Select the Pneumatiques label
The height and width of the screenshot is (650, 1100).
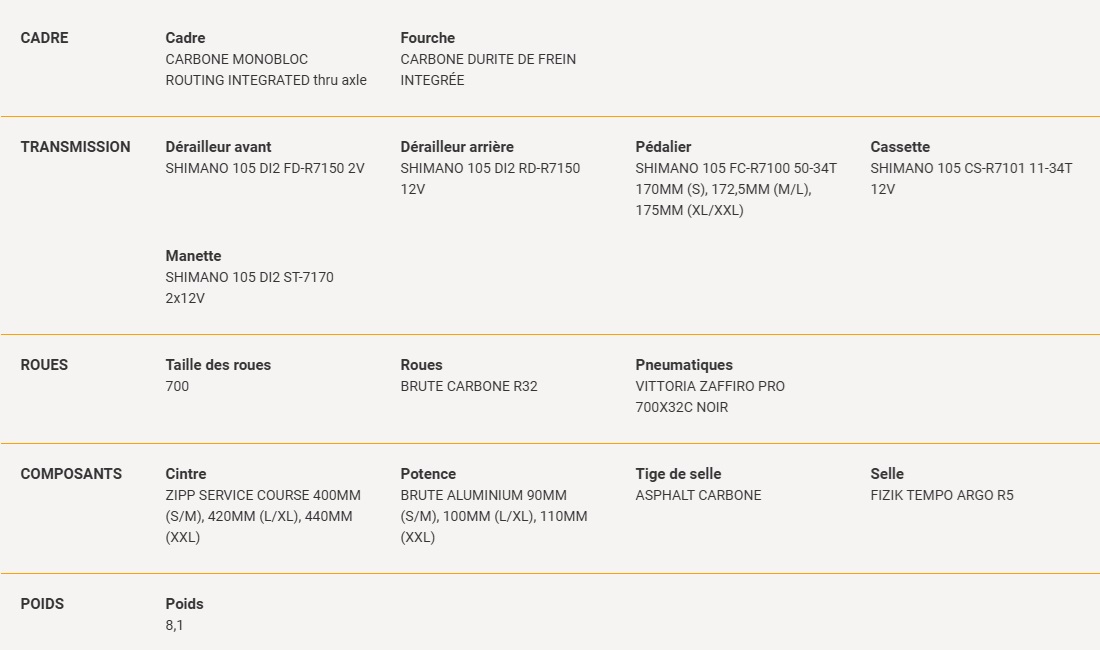pyautogui.click(x=684, y=365)
